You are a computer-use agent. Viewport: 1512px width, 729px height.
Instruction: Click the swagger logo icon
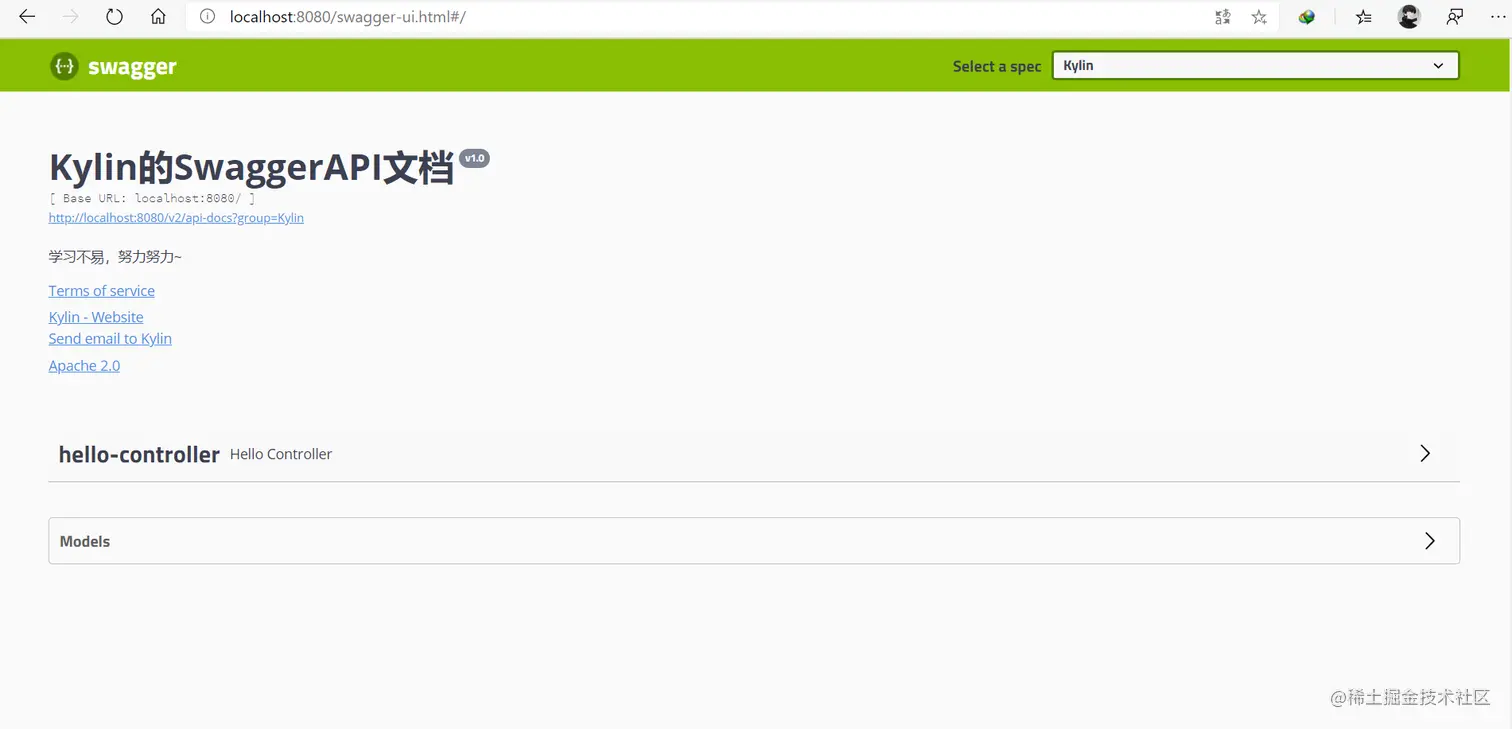pyautogui.click(x=64, y=67)
